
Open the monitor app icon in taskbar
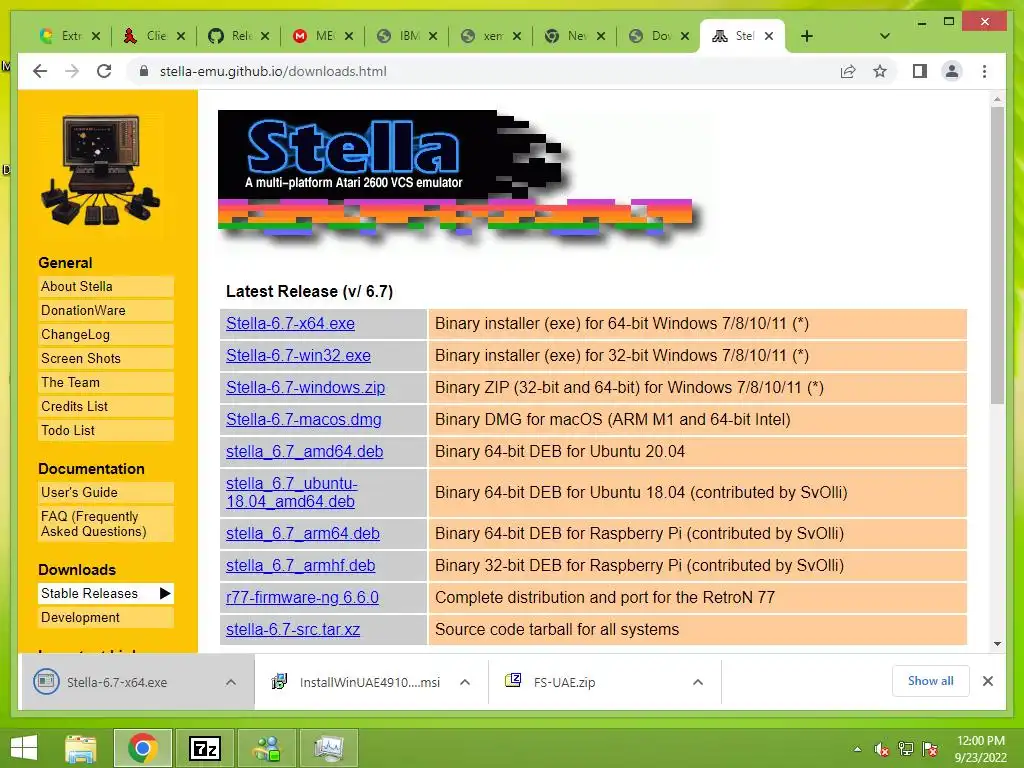[x=328, y=748]
